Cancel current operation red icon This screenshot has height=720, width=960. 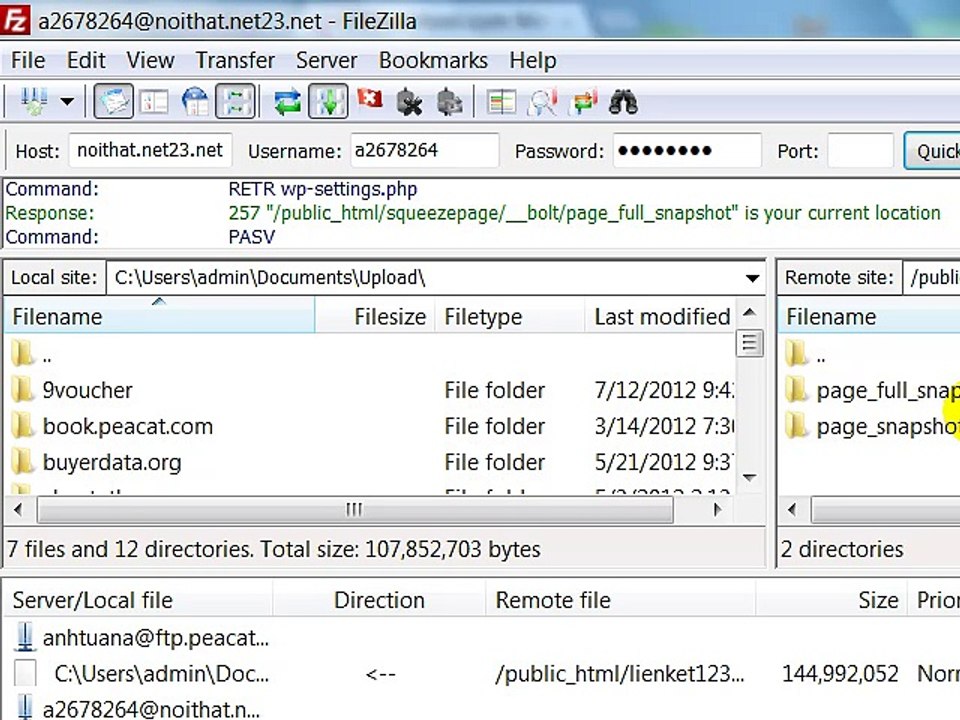pyautogui.click(x=370, y=99)
